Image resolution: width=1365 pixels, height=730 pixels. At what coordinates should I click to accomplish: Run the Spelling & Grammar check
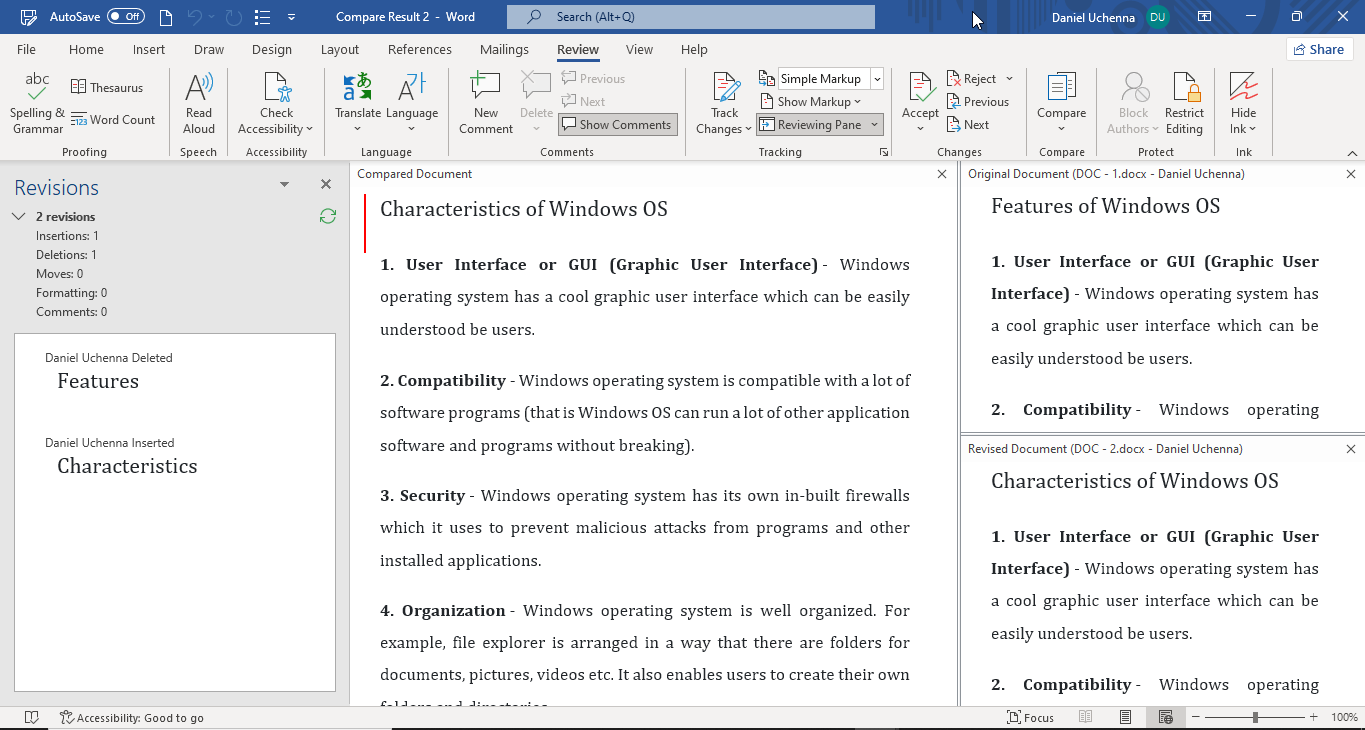point(36,103)
